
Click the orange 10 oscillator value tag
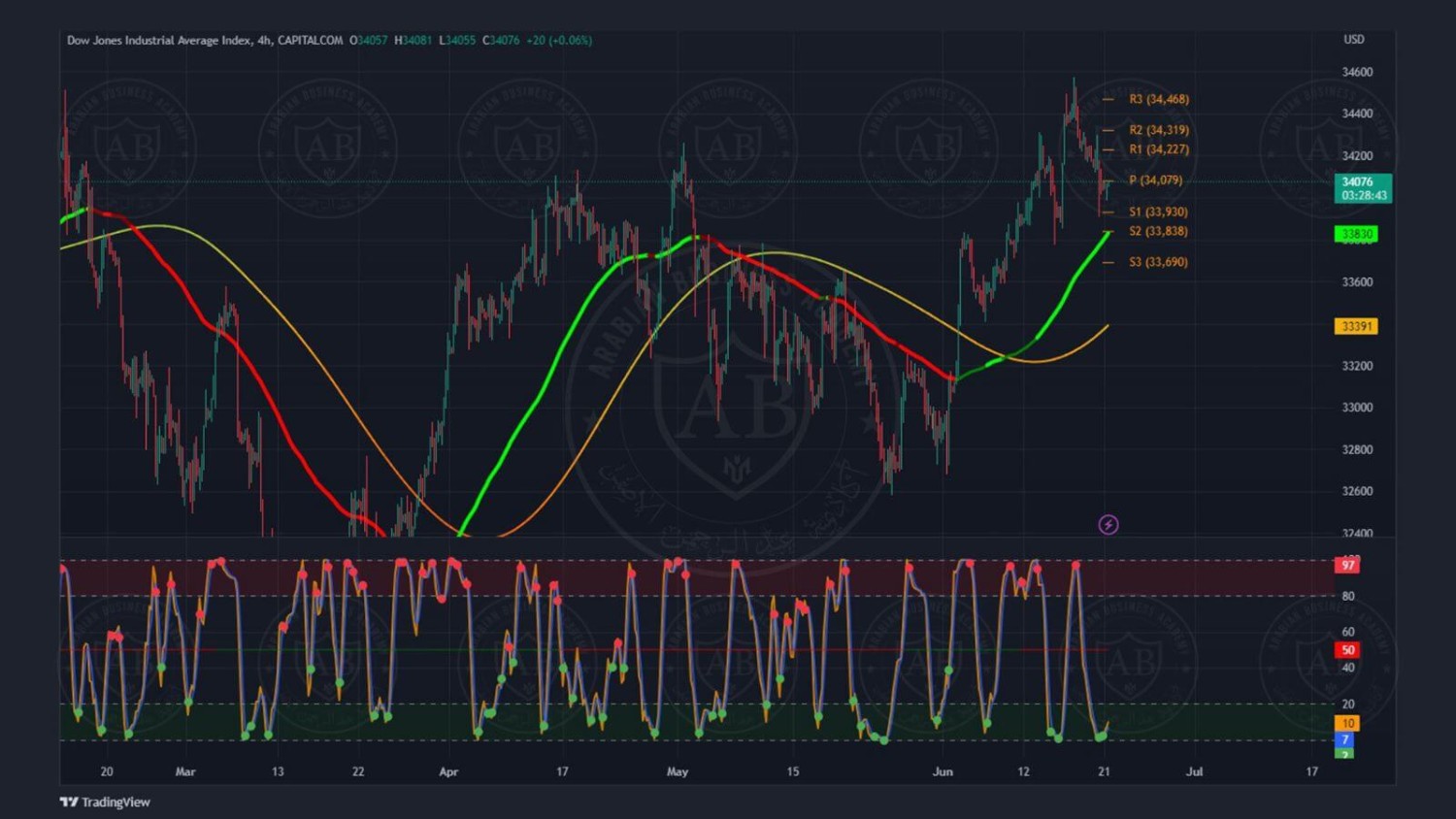[x=1347, y=723]
